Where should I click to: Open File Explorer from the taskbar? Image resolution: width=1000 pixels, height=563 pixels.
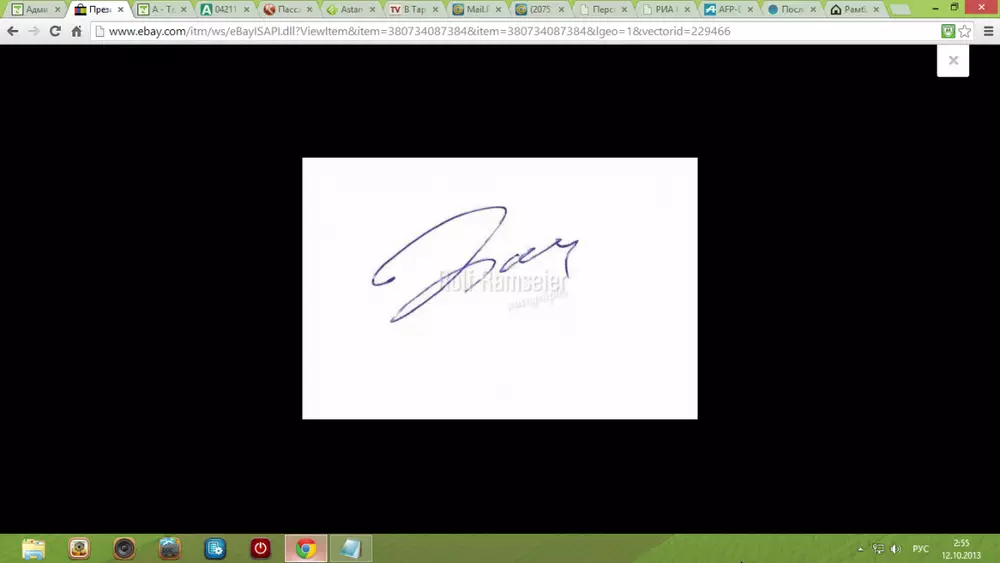pyautogui.click(x=34, y=548)
